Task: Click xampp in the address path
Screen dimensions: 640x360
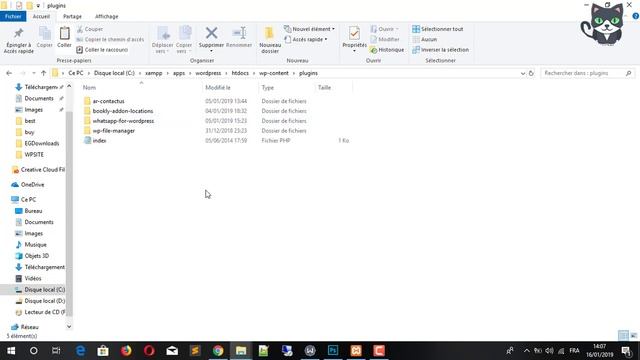Action: (x=154, y=73)
